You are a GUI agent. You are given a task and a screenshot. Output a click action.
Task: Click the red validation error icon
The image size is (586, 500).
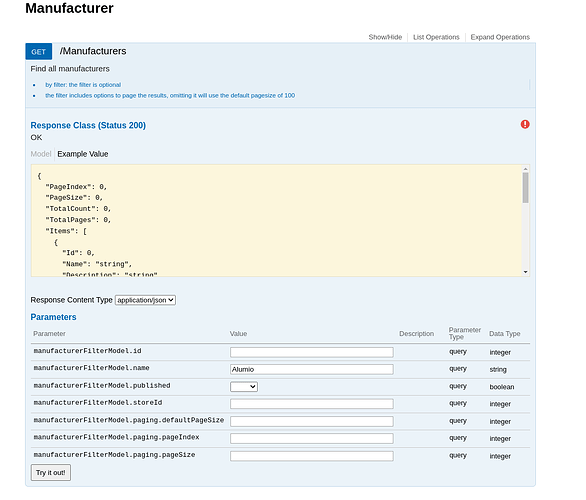tap(525, 124)
